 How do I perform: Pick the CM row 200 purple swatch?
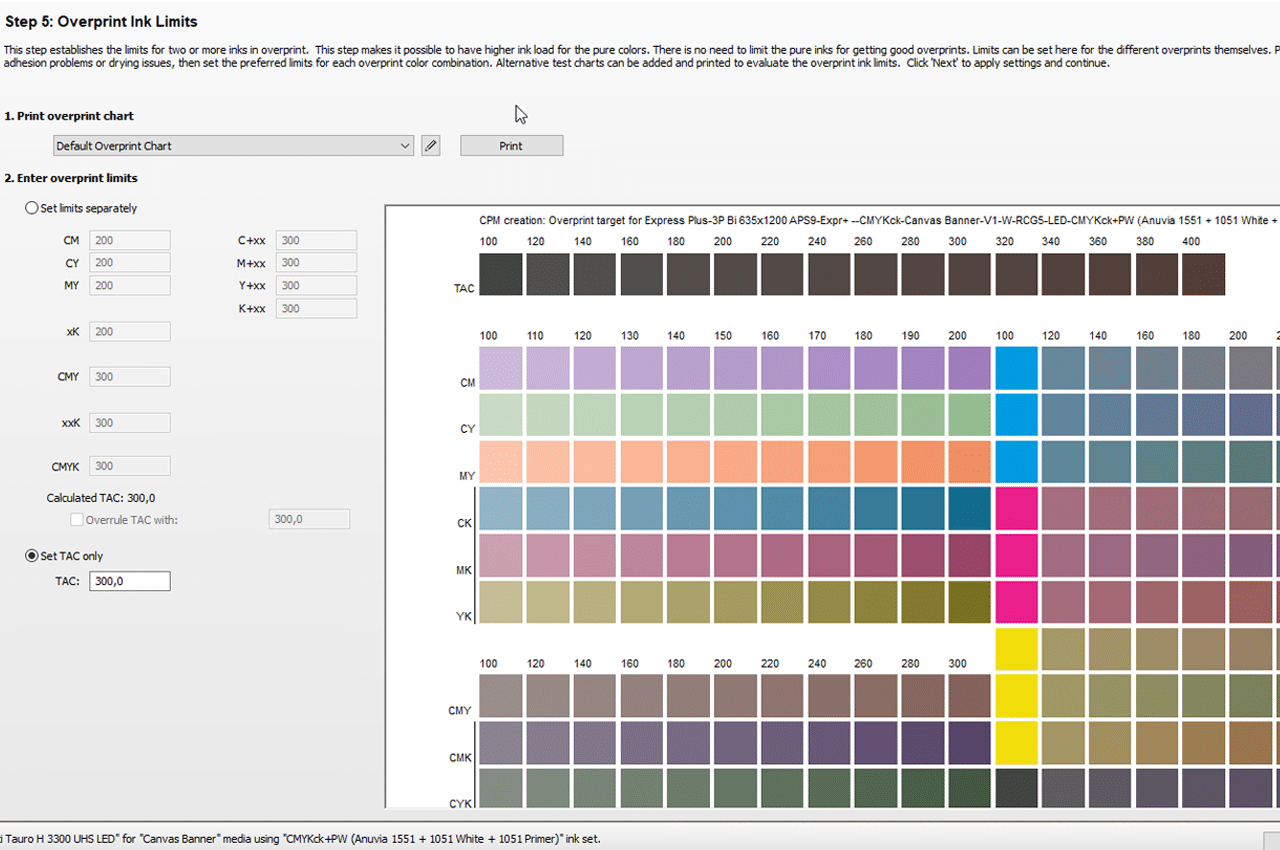click(x=969, y=368)
